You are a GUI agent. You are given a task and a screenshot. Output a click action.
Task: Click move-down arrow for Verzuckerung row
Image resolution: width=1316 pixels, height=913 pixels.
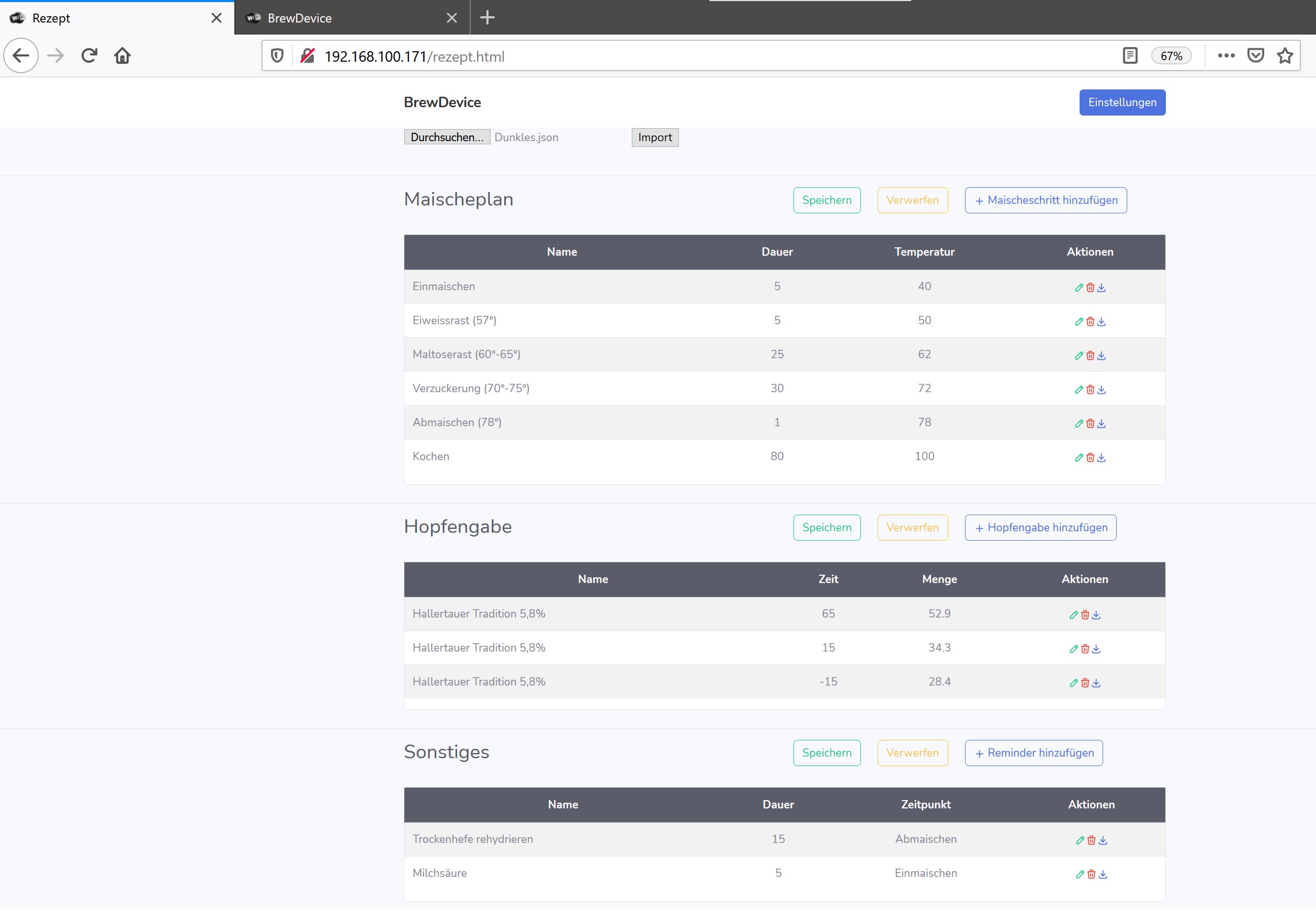1102,390
